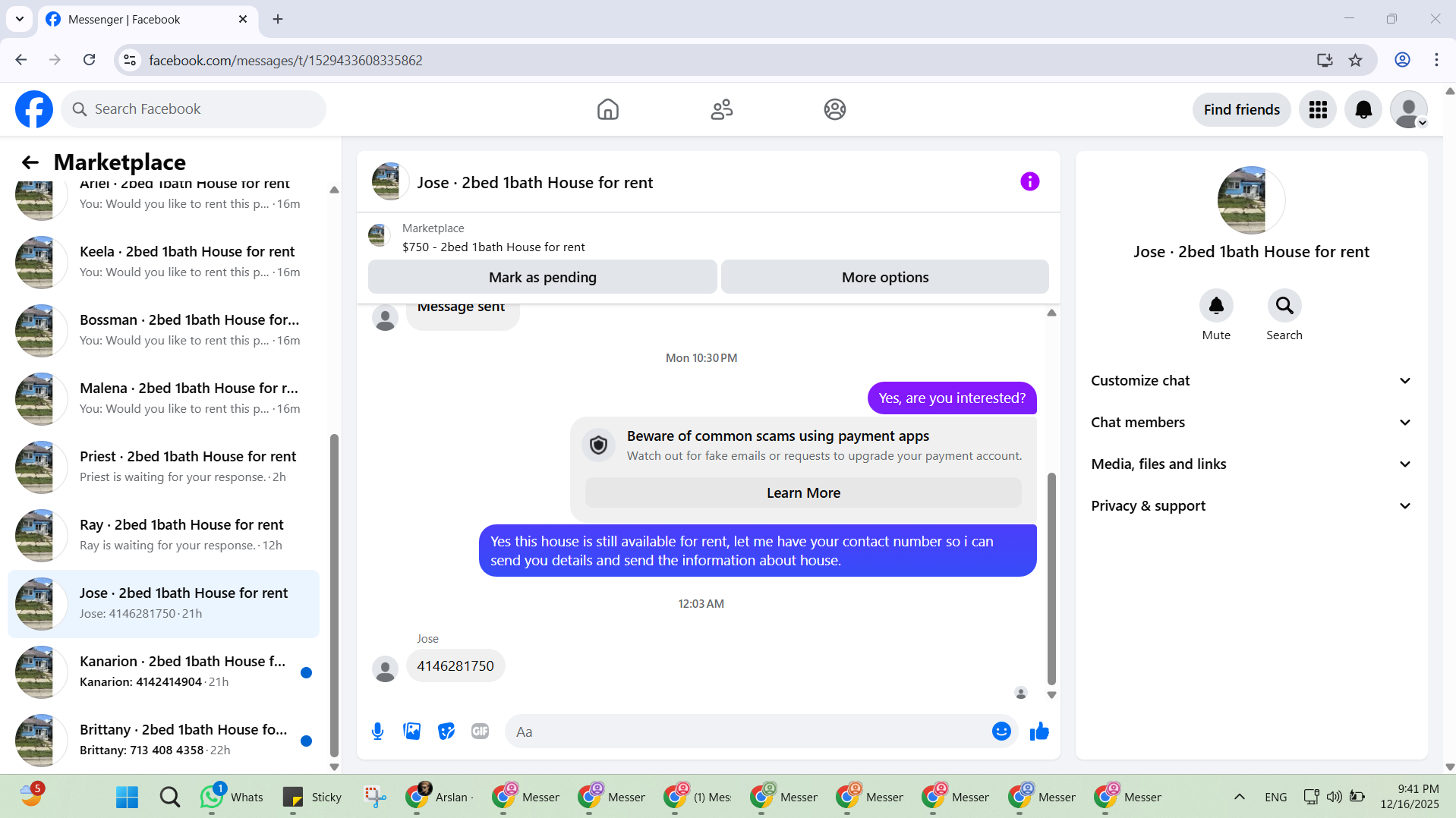The image size is (1456, 818).
Task: View site information in address bar
Action: coord(131,60)
